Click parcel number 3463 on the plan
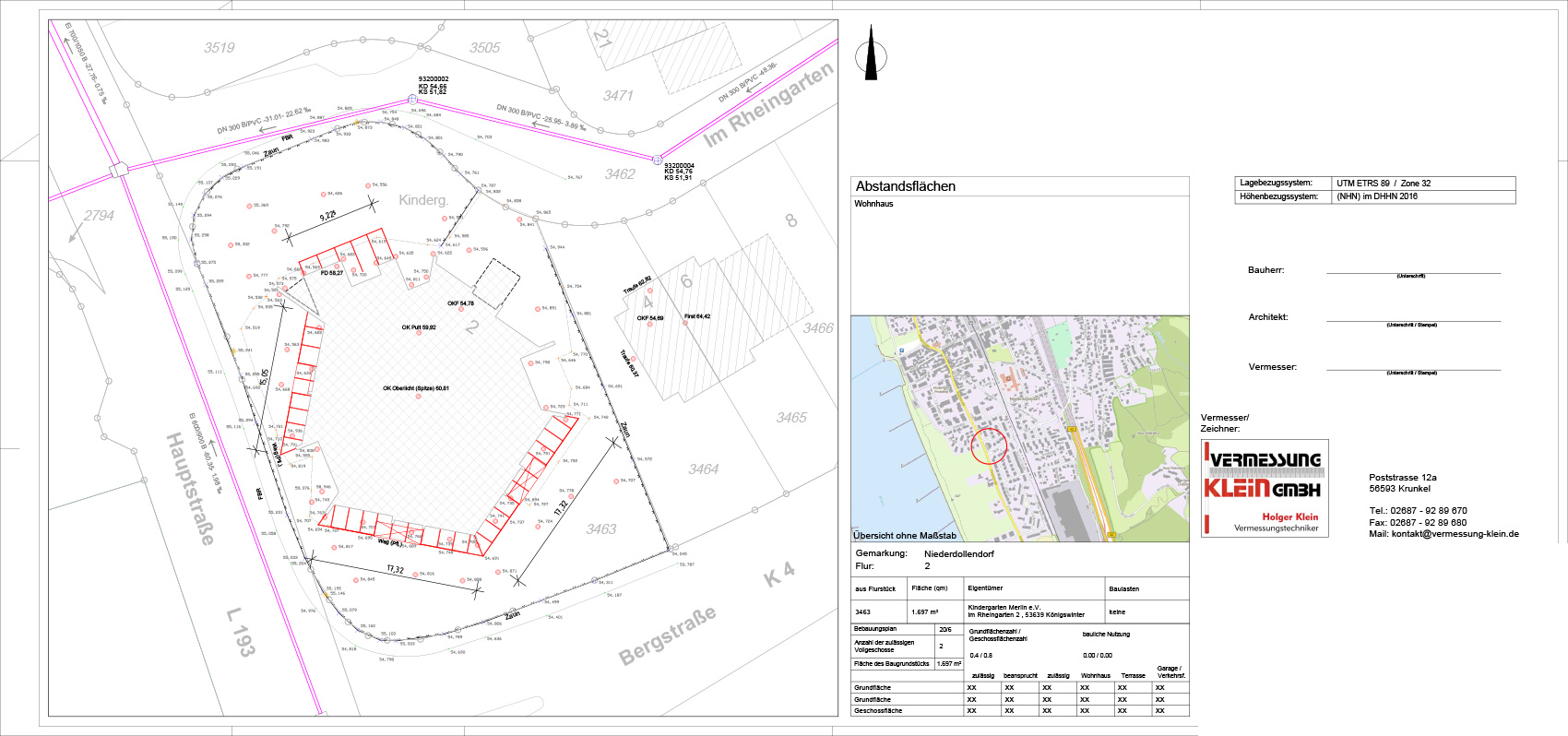The width and height of the screenshot is (1568, 736). point(601,529)
